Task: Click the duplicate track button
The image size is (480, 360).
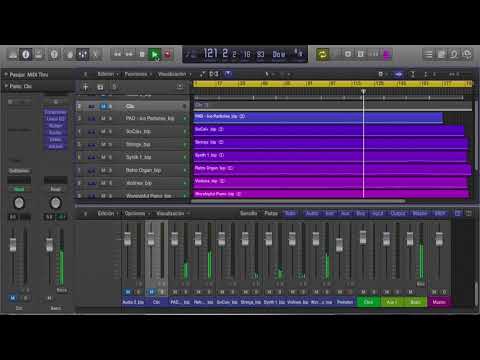Action: click(x=100, y=87)
